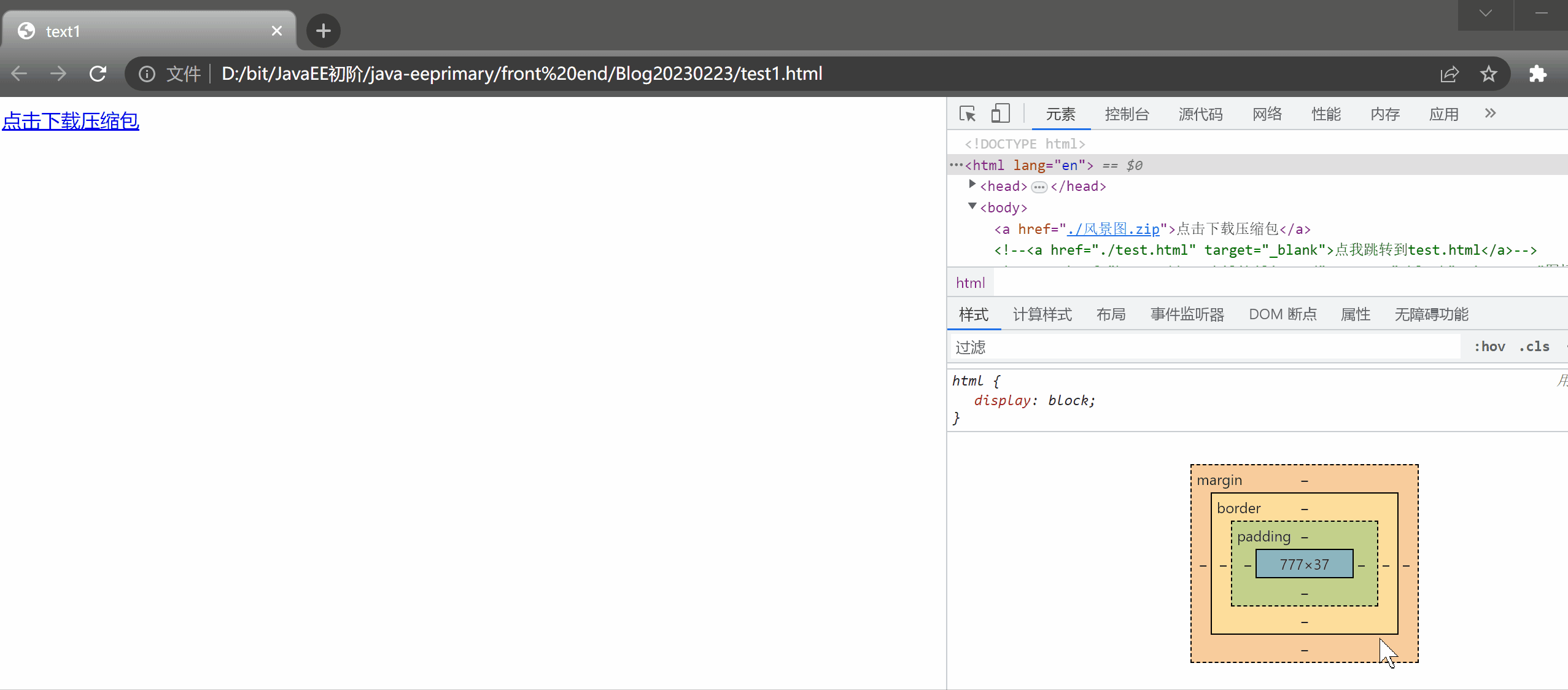
Task: Reload the page with refresh icon
Action: (x=98, y=74)
